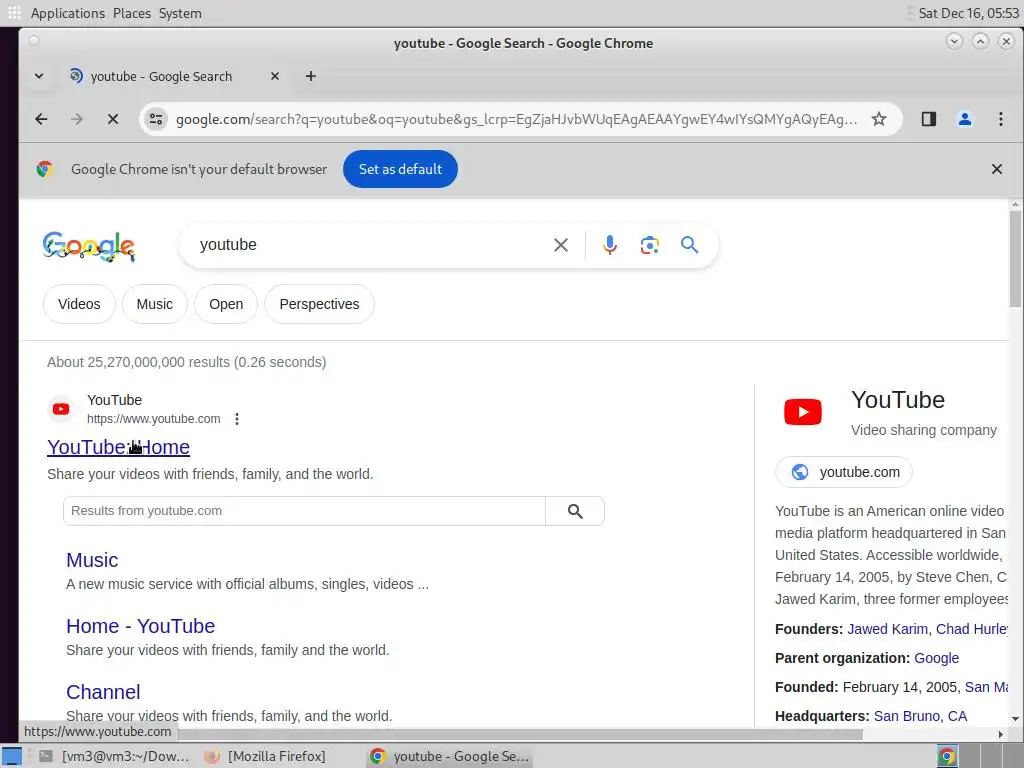Open the Places menu
This screenshot has height=768, width=1024.
132,13
